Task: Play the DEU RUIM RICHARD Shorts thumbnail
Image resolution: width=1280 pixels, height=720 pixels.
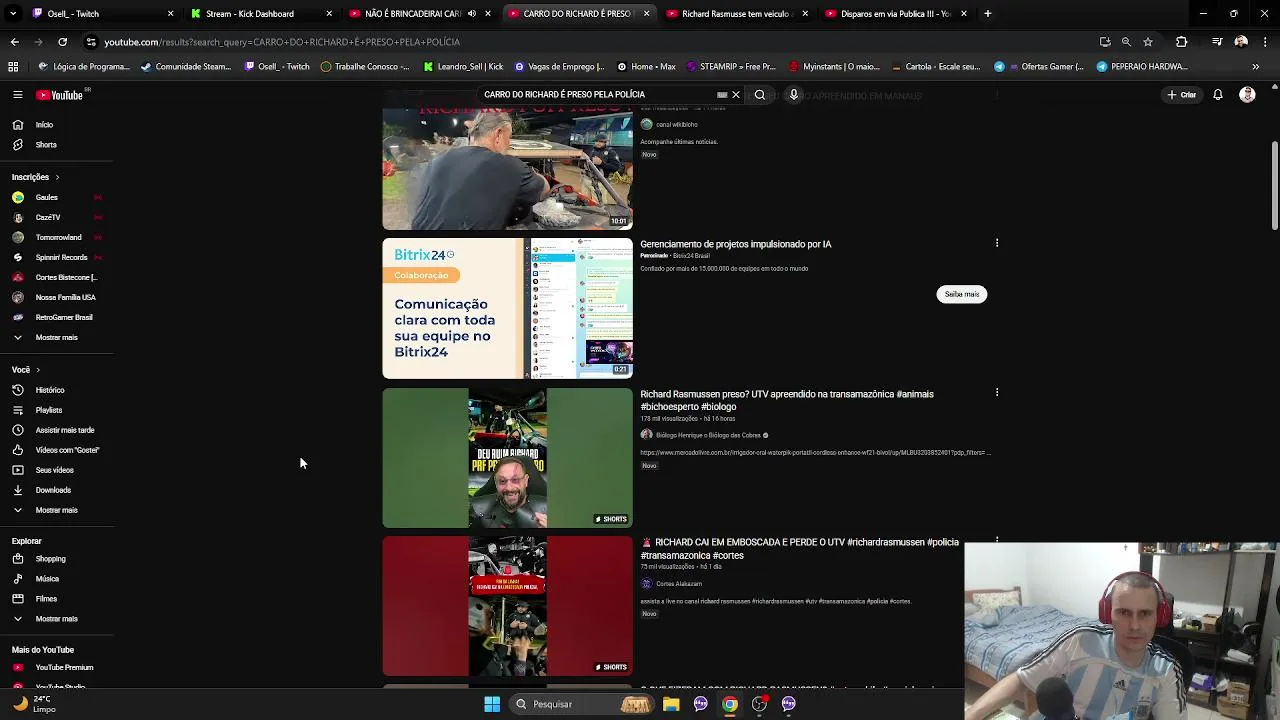Action: coord(507,458)
